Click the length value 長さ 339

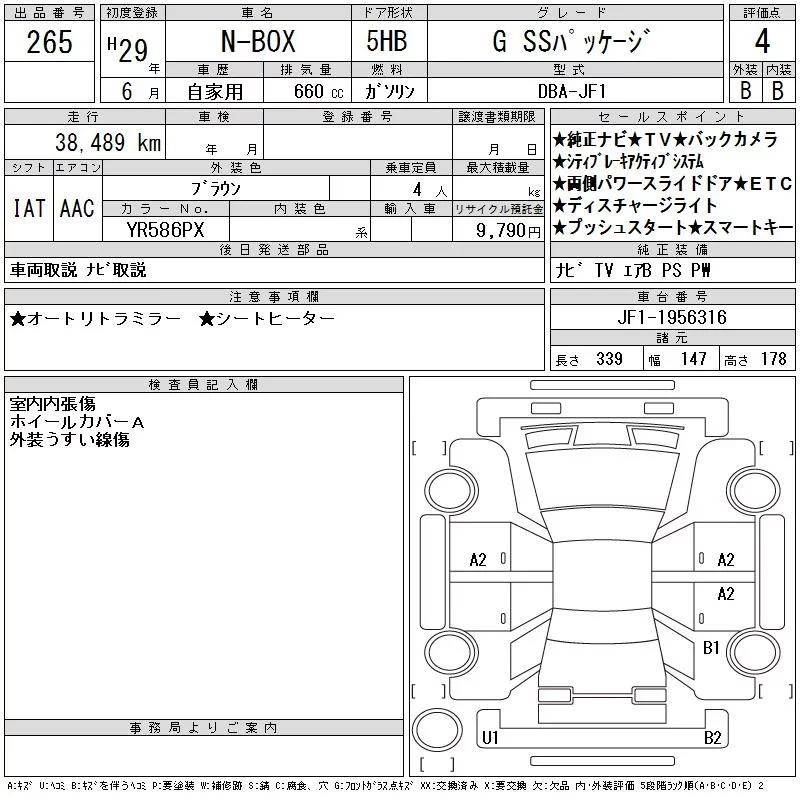(589, 359)
